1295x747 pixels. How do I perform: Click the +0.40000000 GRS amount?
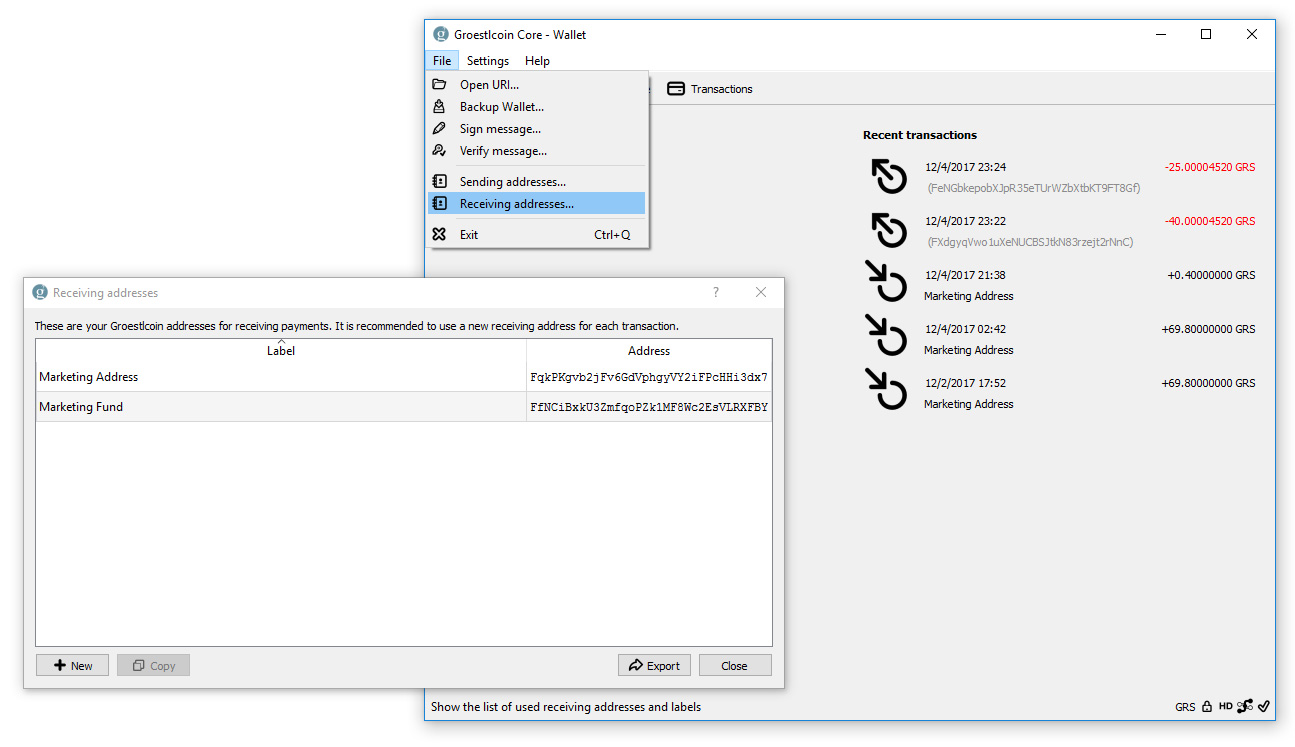1211,275
